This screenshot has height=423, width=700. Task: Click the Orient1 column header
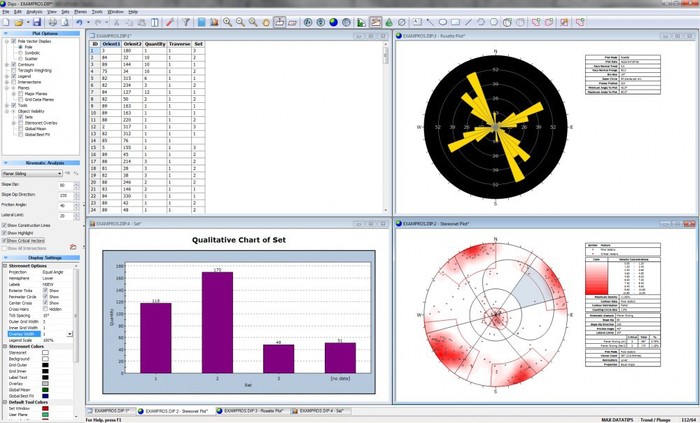tap(111, 44)
